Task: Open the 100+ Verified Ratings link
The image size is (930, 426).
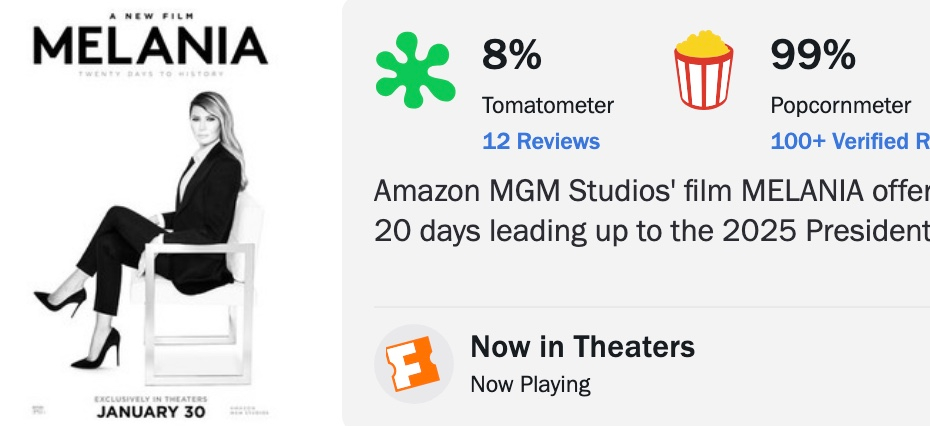Action: click(849, 141)
